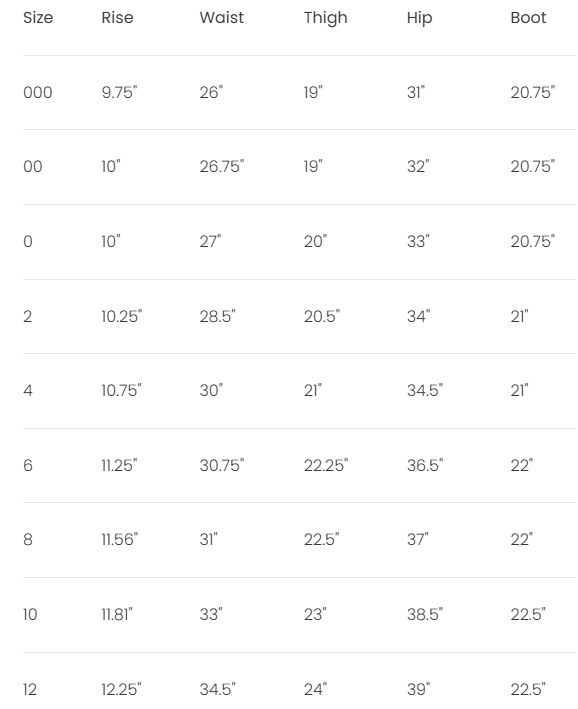Select the size 000 row label

click(x=38, y=92)
